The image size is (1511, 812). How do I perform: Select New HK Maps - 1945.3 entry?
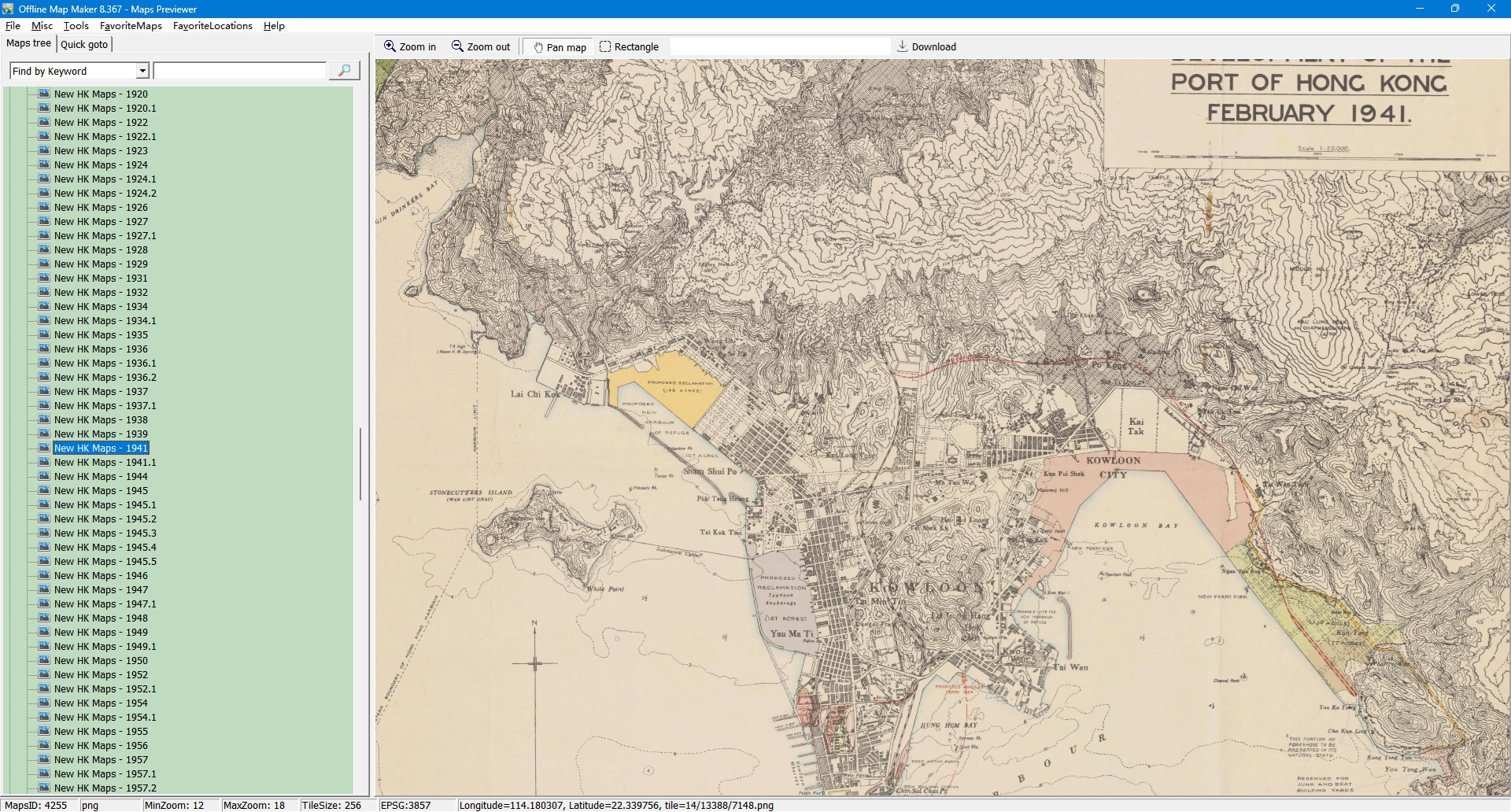click(x=105, y=533)
